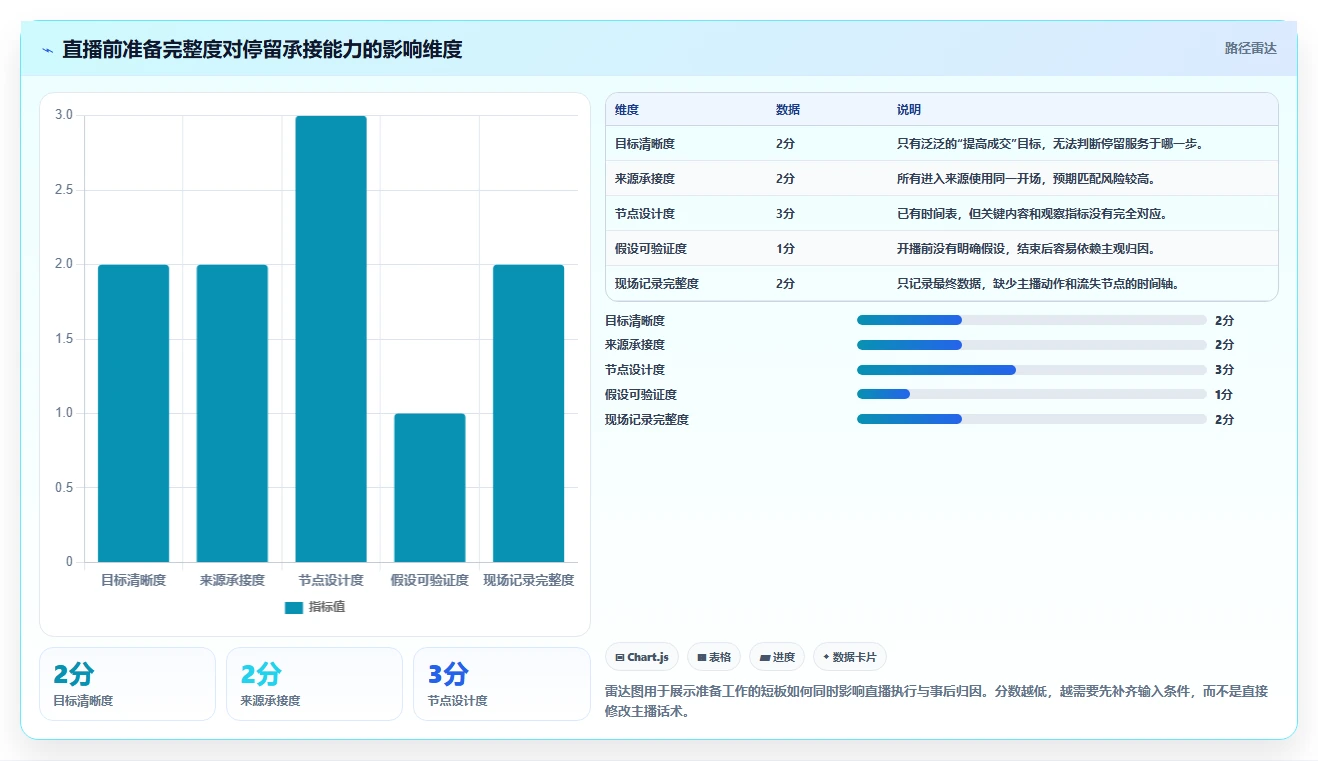Click the 节点设计度 x-axis label

pos(331,580)
